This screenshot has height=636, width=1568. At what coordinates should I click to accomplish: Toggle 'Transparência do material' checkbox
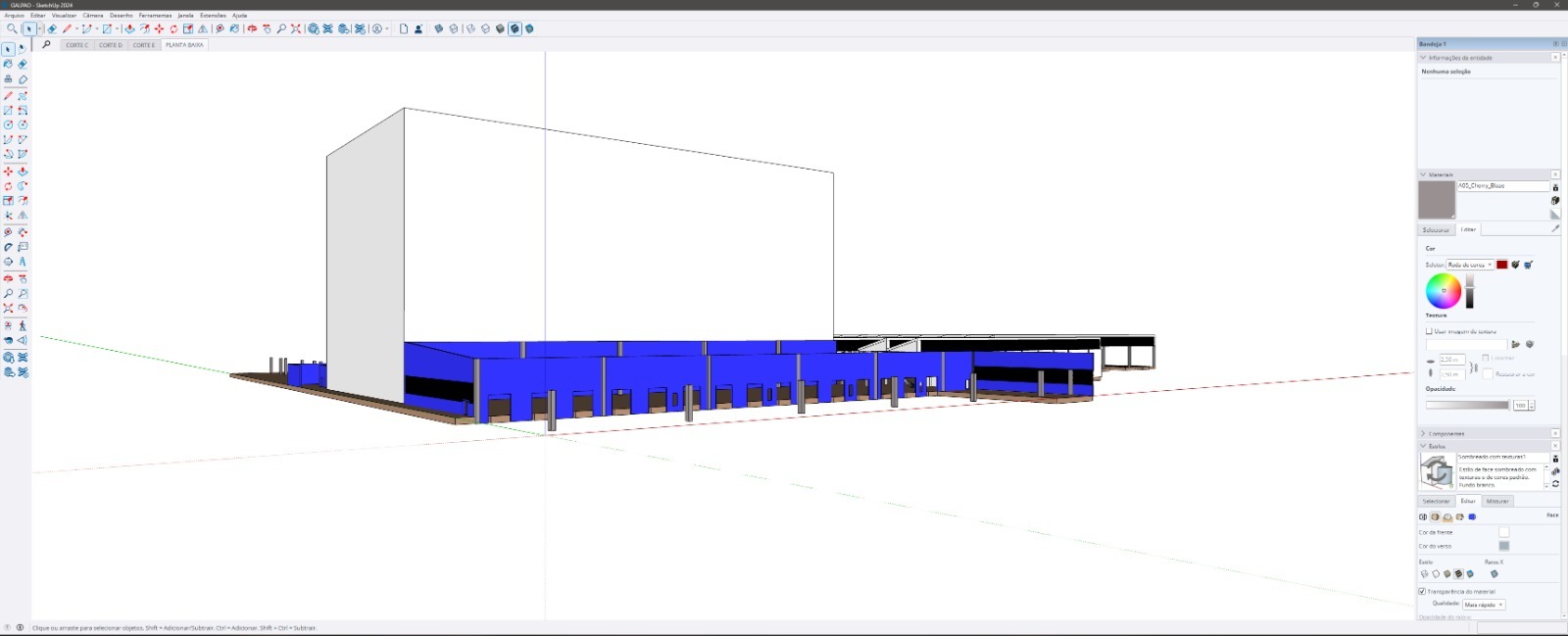[x=1422, y=591]
